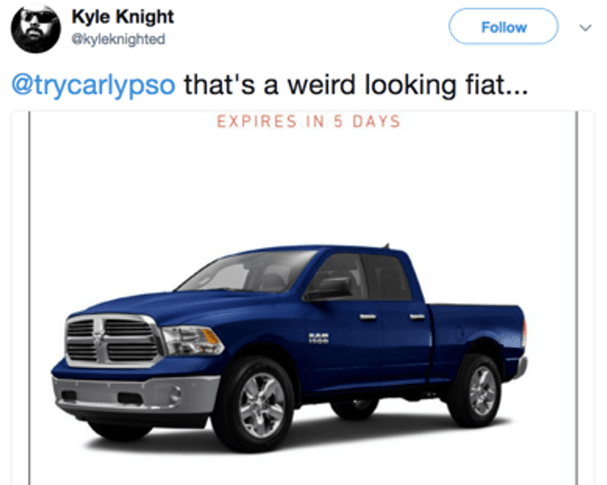Open the @trycarlypso mention
Viewport: 607px width, 485px height.
tap(93, 85)
